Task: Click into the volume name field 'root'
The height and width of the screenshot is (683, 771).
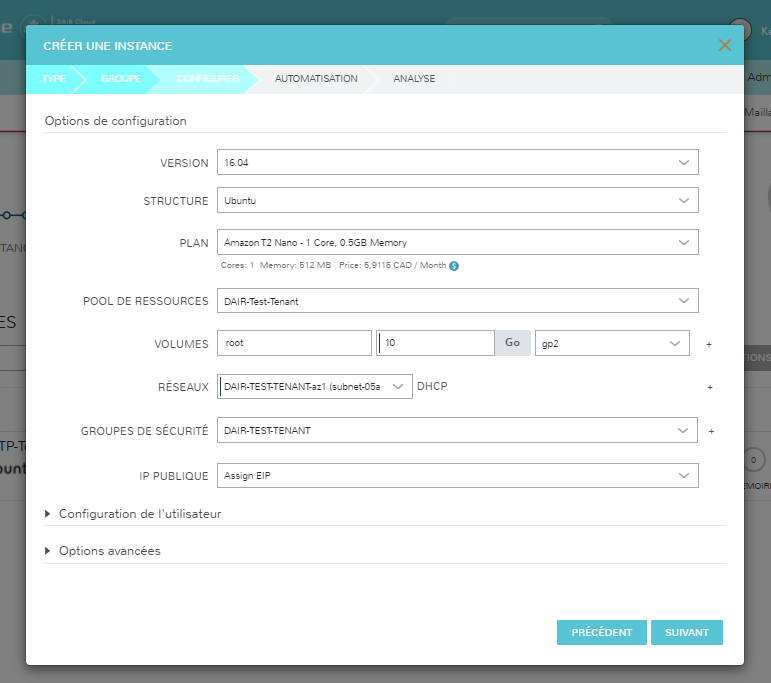Action: pyautogui.click(x=294, y=343)
